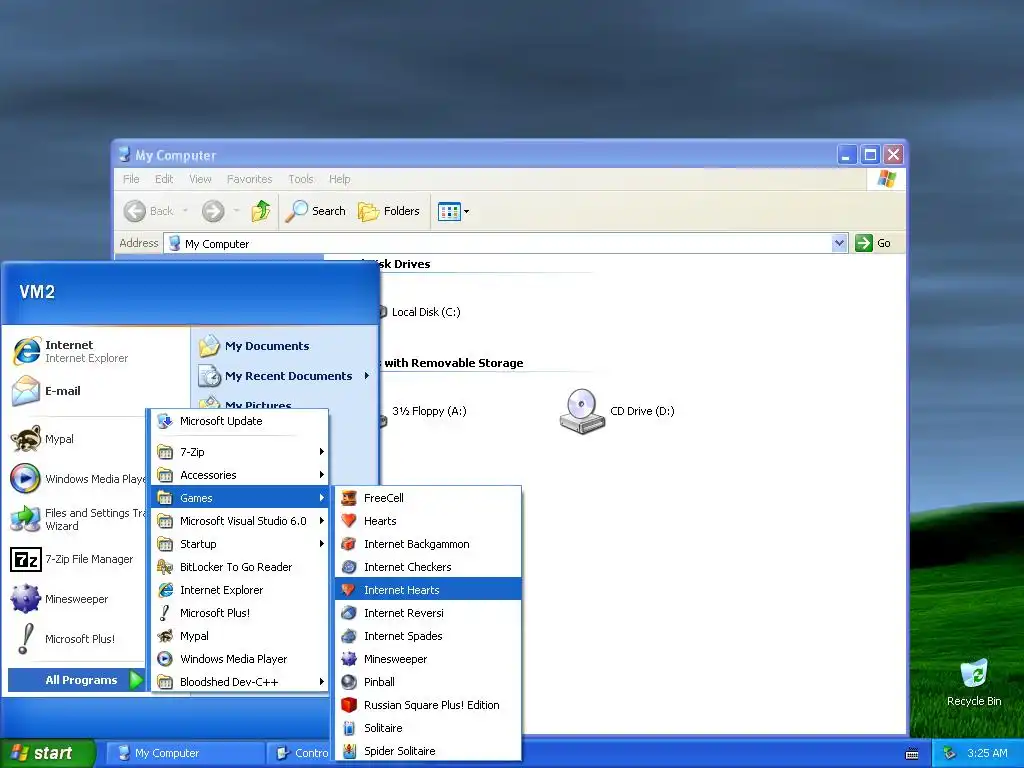Launch Minesweeper from start menu left pane

76,599
